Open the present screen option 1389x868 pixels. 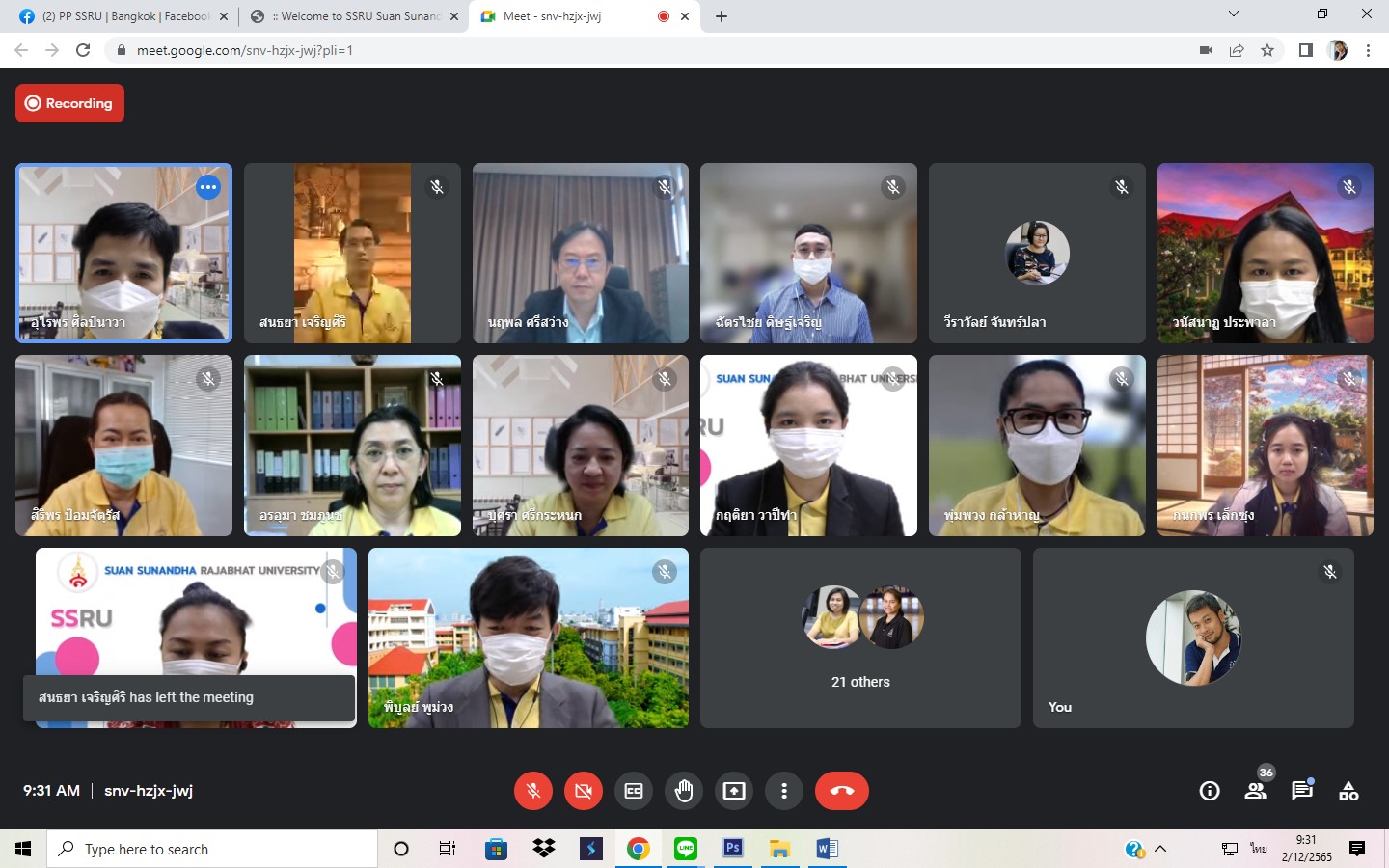click(x=734, y=791)
